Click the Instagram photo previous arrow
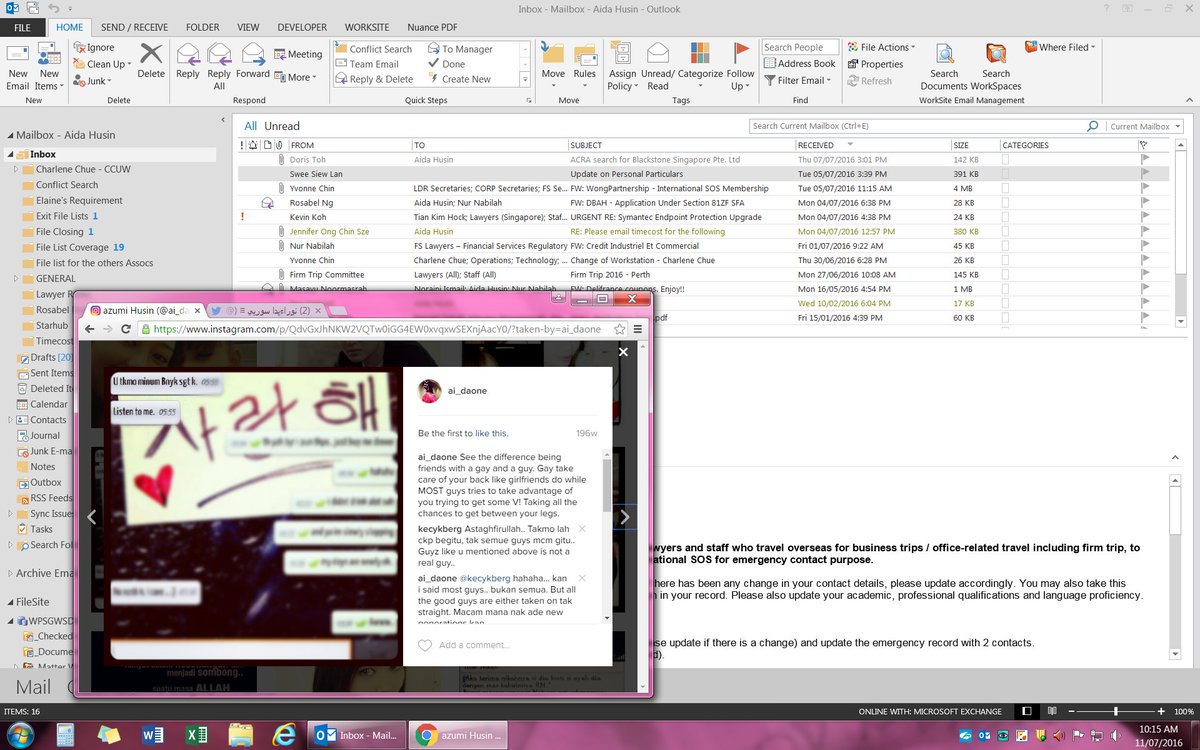The height and width of the screenshot is (750, 1200). click(91, 517)
